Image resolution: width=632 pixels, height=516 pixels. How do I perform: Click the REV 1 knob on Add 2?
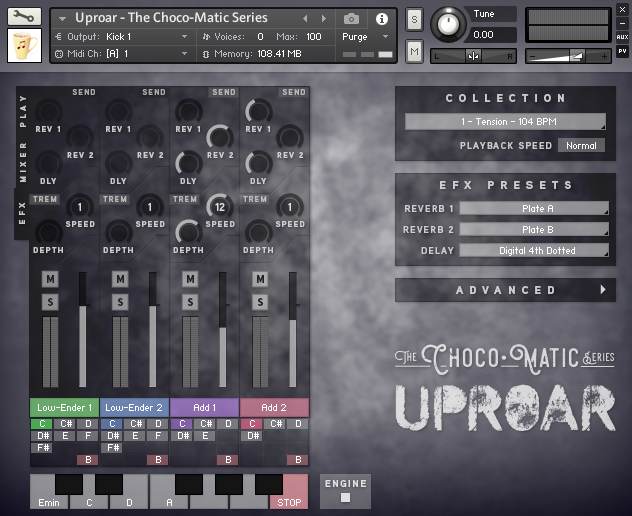point(259,111)
